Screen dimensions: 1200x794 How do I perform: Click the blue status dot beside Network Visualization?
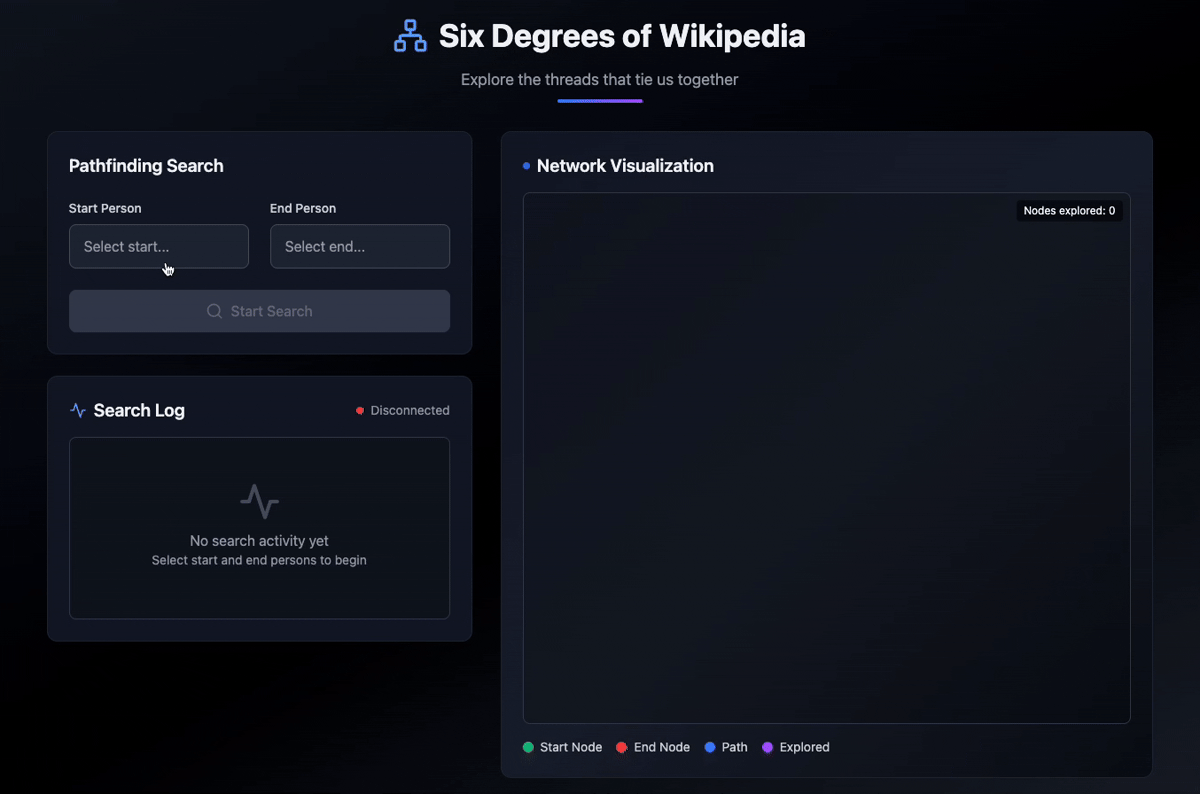tap(528, 165)
